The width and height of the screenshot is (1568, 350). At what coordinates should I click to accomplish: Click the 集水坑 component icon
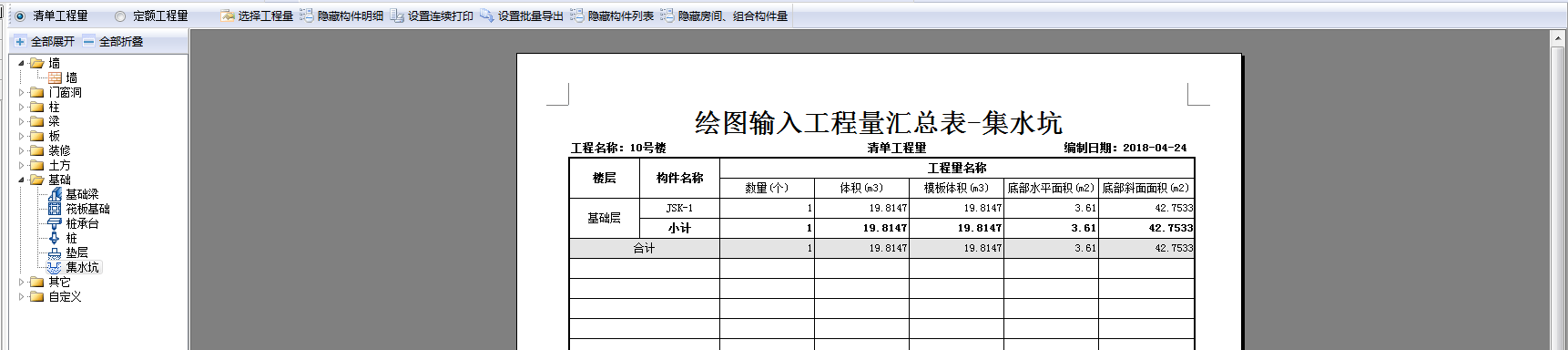[55, 267]
